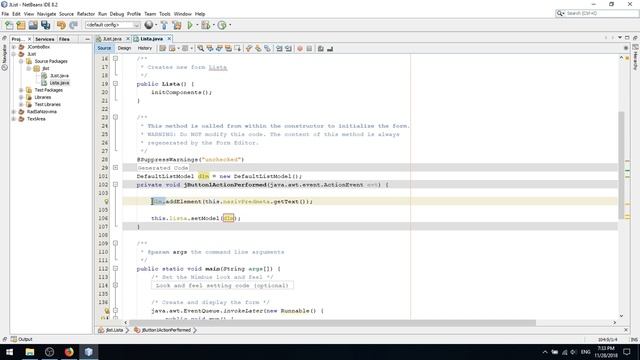Open the Profile Project dropdown arrow
640x360 pixels.
click(230, 25)
